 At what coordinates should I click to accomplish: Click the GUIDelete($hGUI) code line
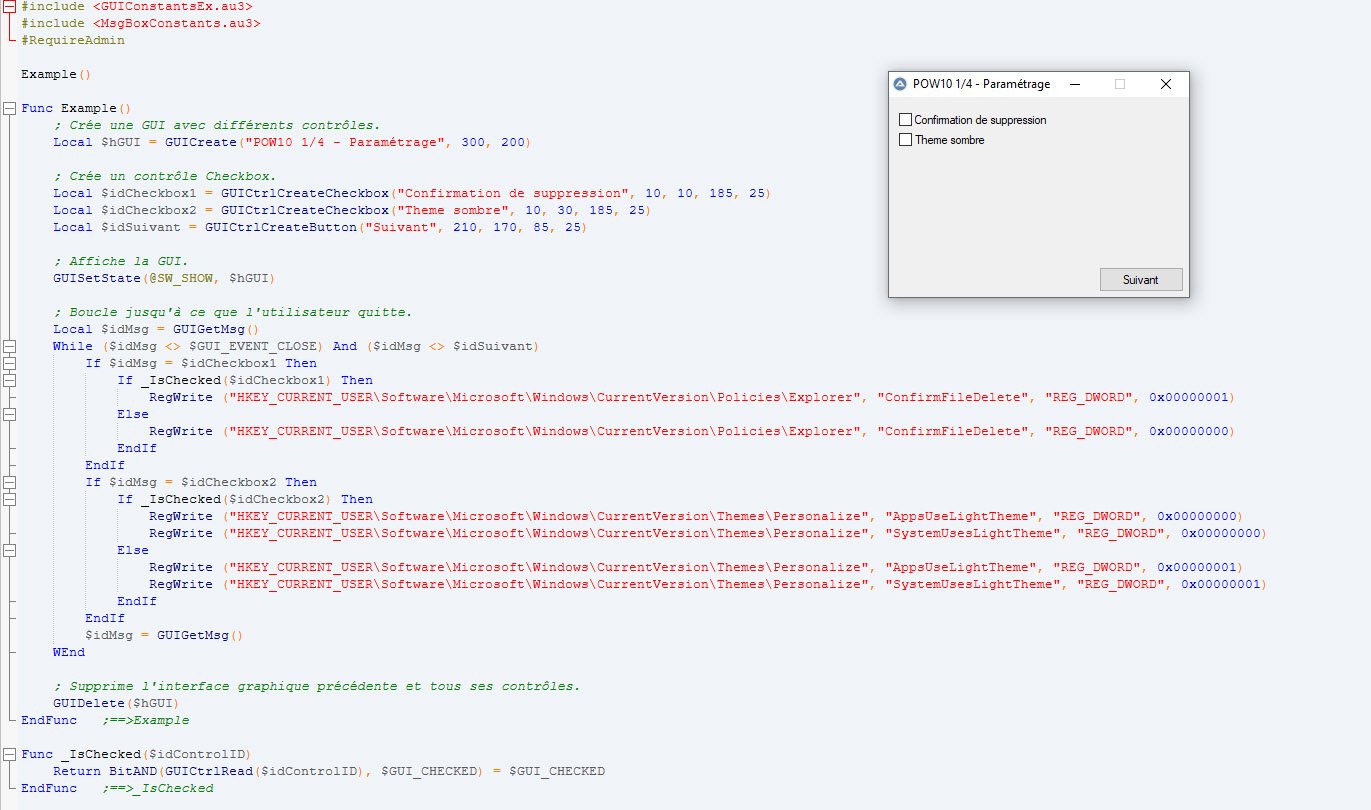[x=101, y=703]
